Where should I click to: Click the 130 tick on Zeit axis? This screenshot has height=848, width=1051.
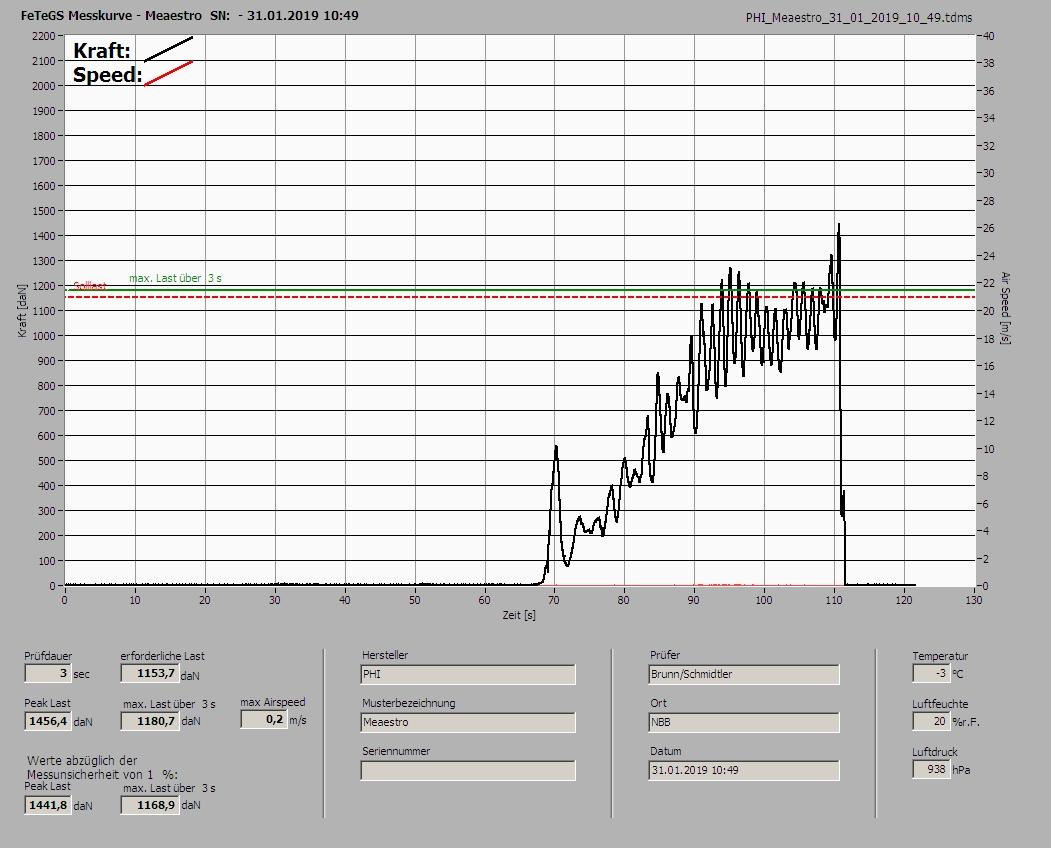click(974, 600)
